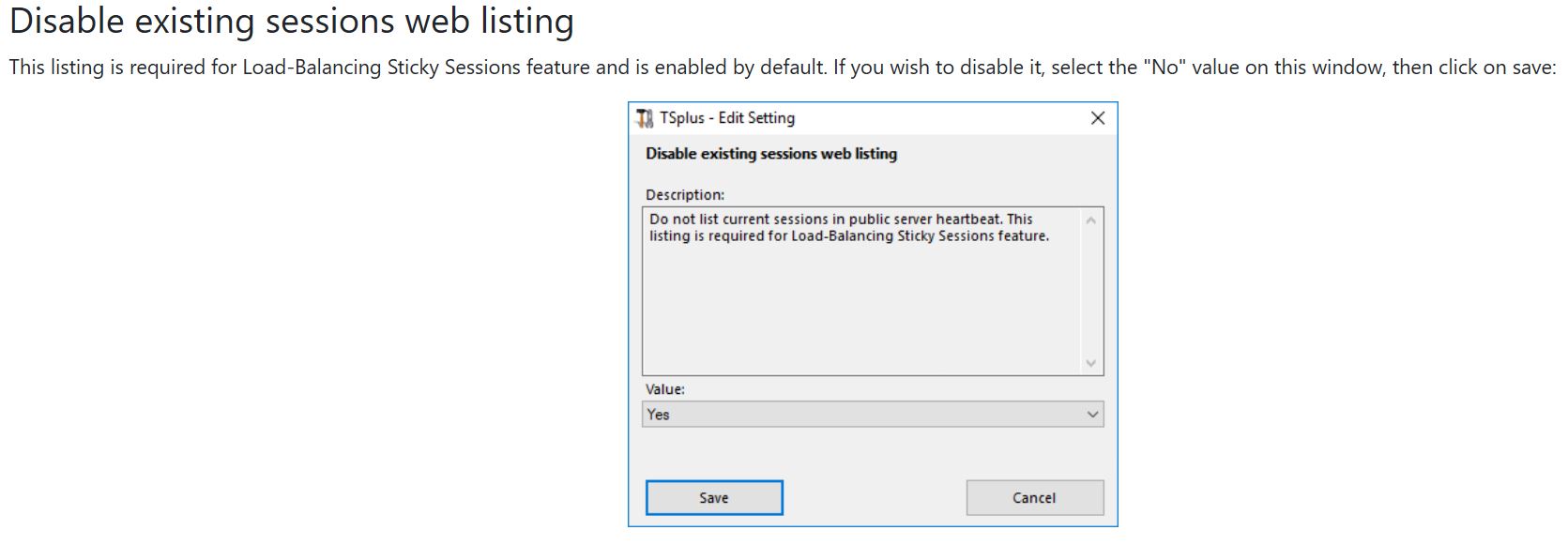Screen dimensions: 1568x545
Task: Click the 'Description:' label
Action: (685, 195)
